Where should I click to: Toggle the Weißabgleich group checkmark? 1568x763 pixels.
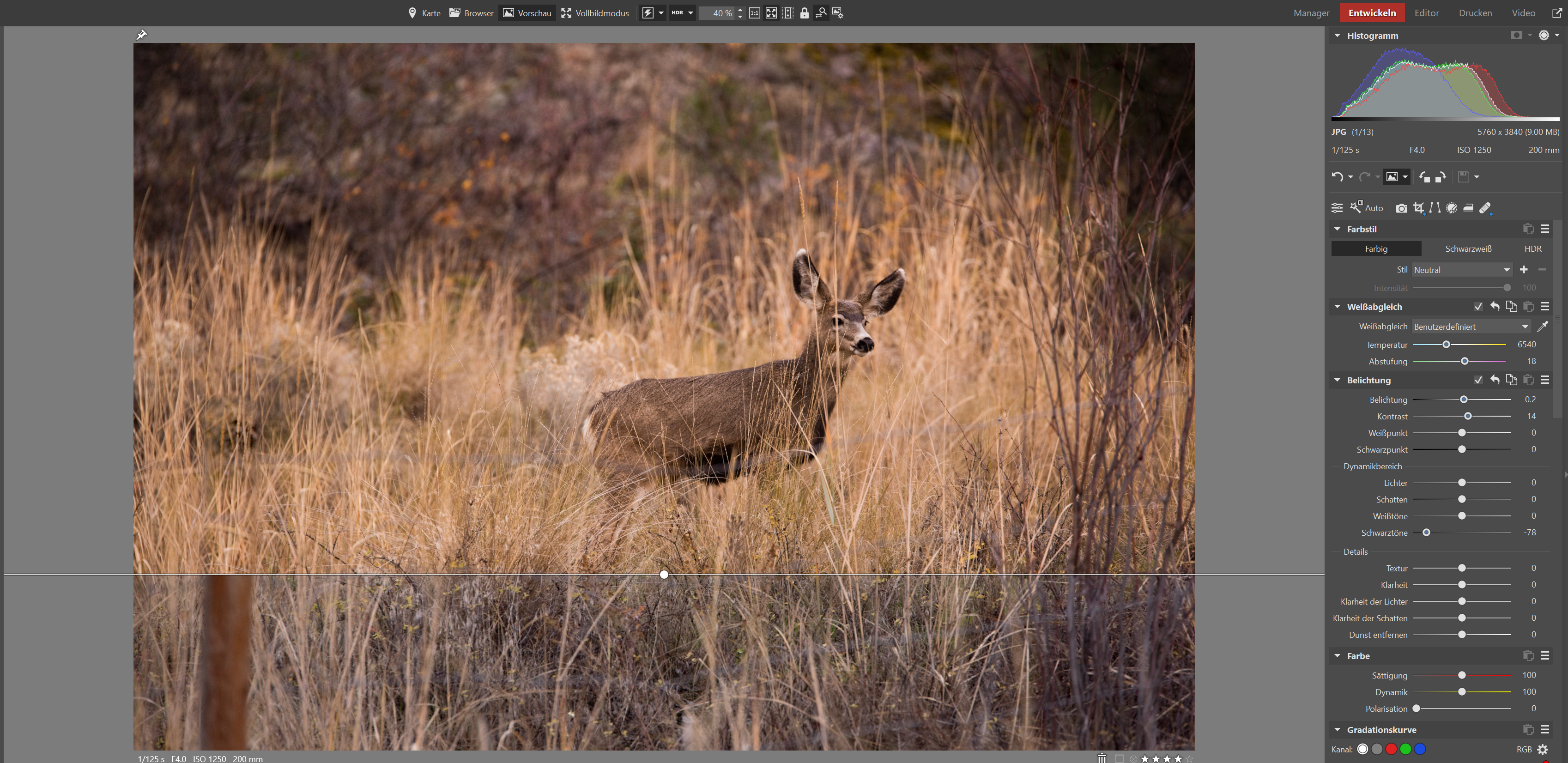(x=1478, y=307)
